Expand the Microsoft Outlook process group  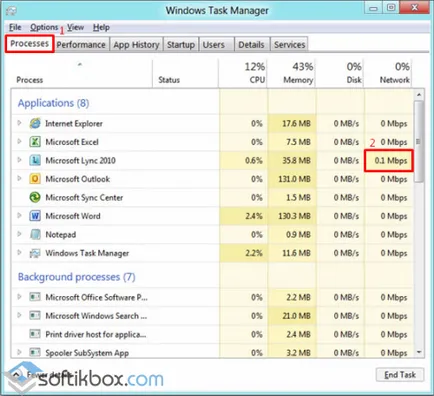[19, 179]
